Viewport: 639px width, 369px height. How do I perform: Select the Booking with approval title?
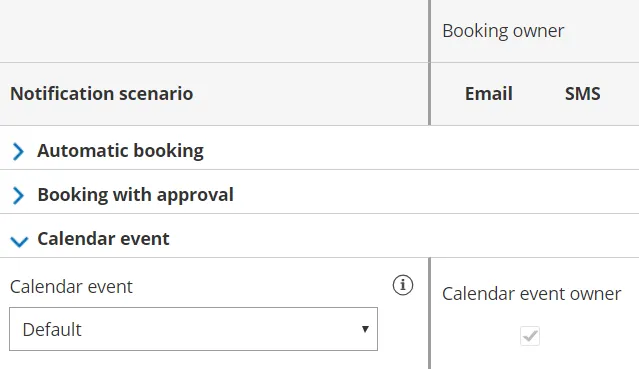coord(135,195)
